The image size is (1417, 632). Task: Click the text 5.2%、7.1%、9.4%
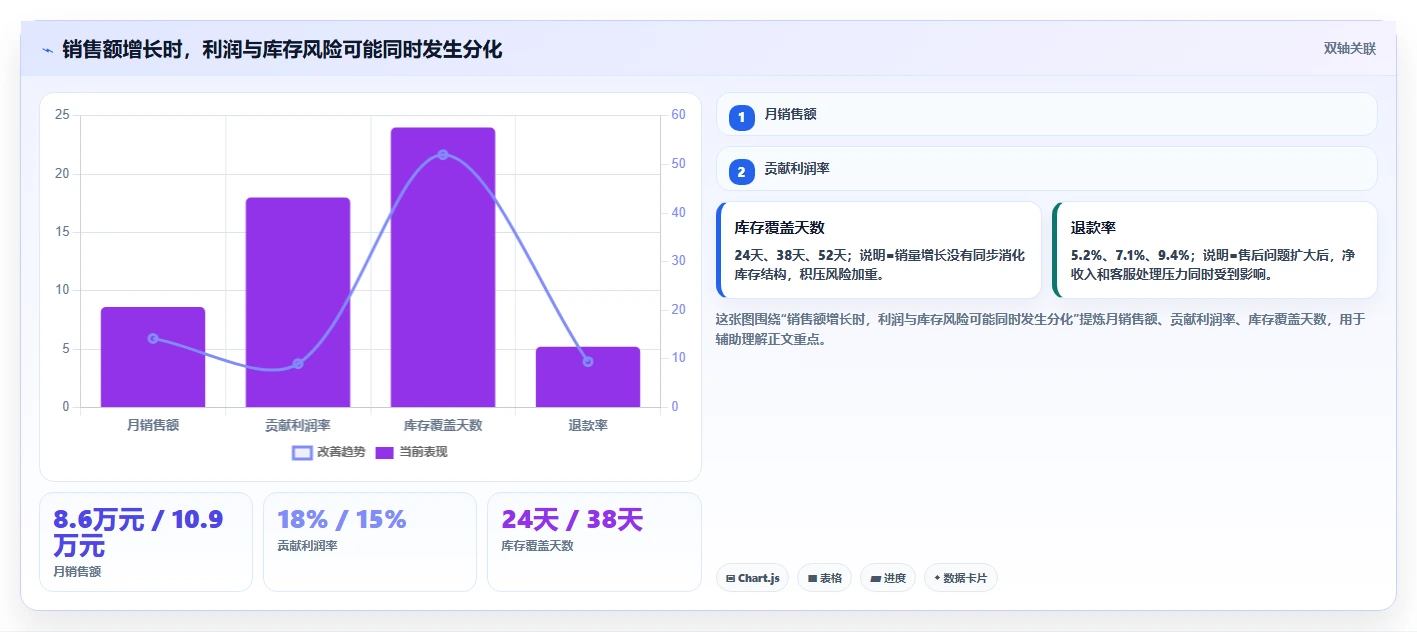pos(1131,255)
